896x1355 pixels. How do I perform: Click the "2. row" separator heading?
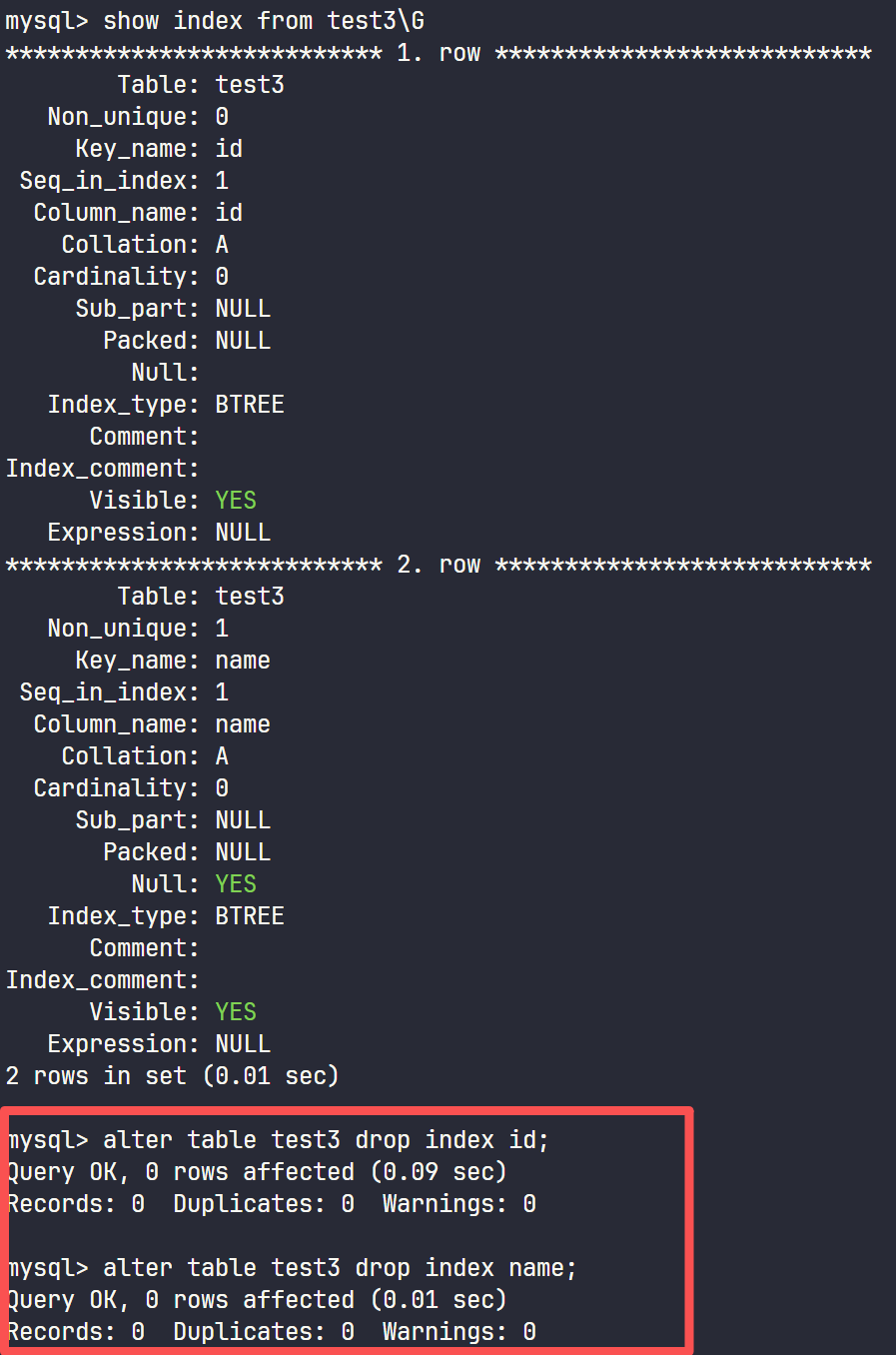pos(439,565)
